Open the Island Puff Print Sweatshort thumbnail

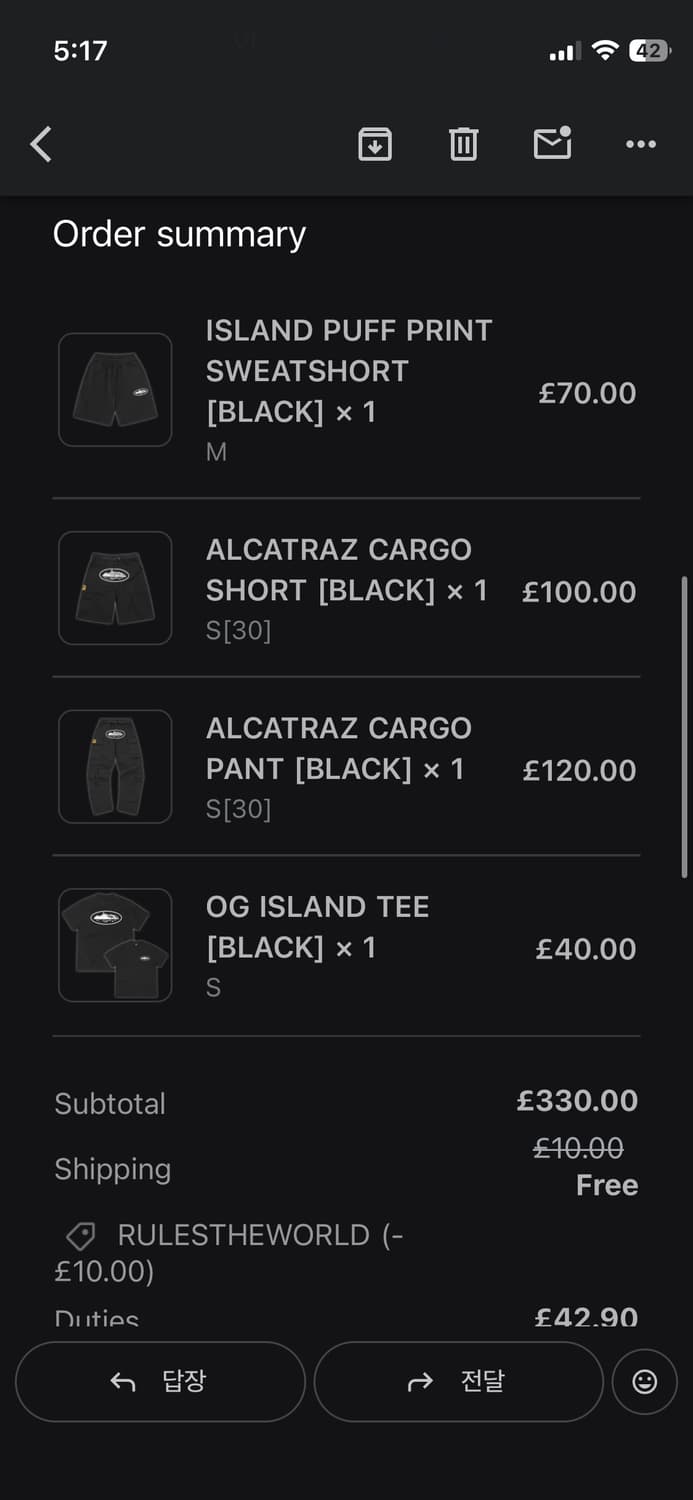coord(115,390)
